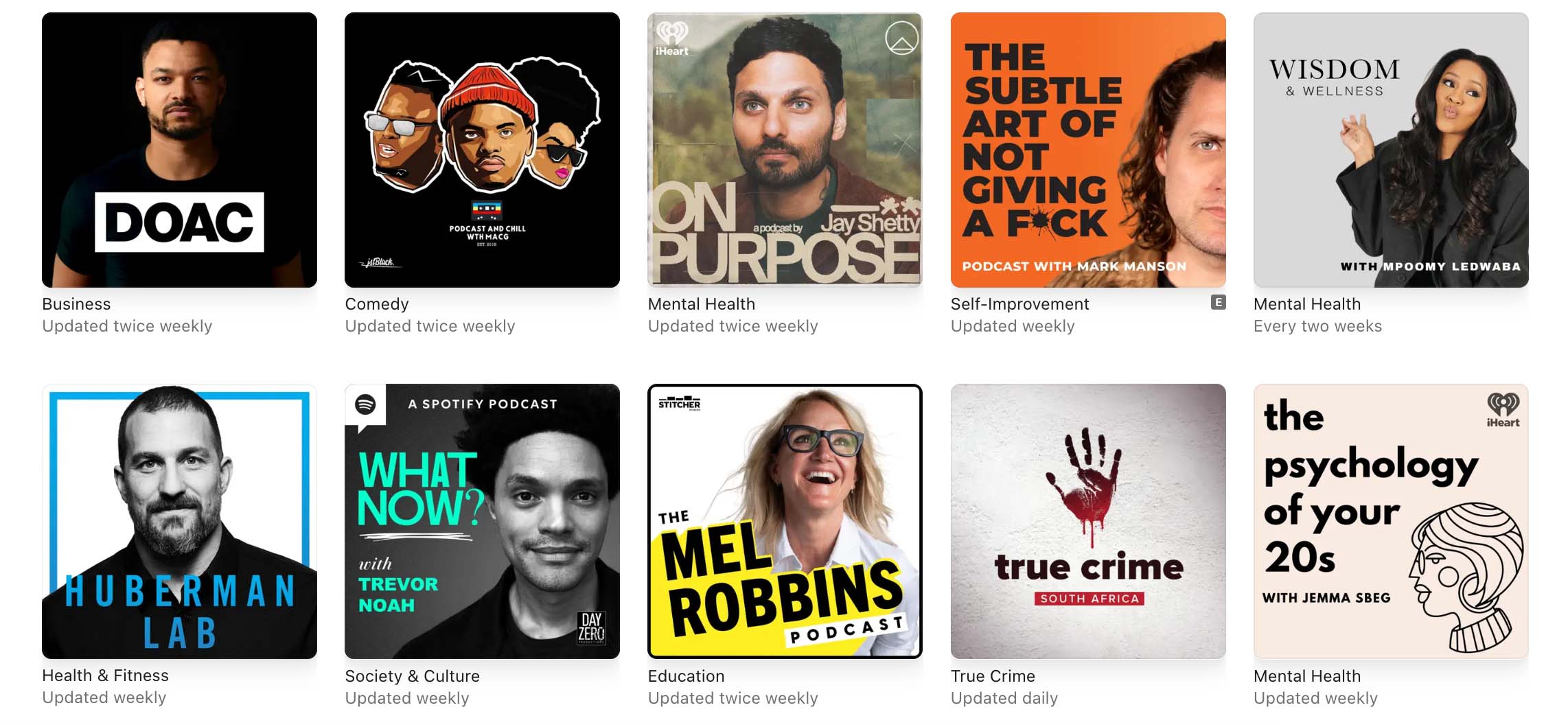
Task: Open The Mel Robbins Podcast cover
Action: [x=785, y=521]
